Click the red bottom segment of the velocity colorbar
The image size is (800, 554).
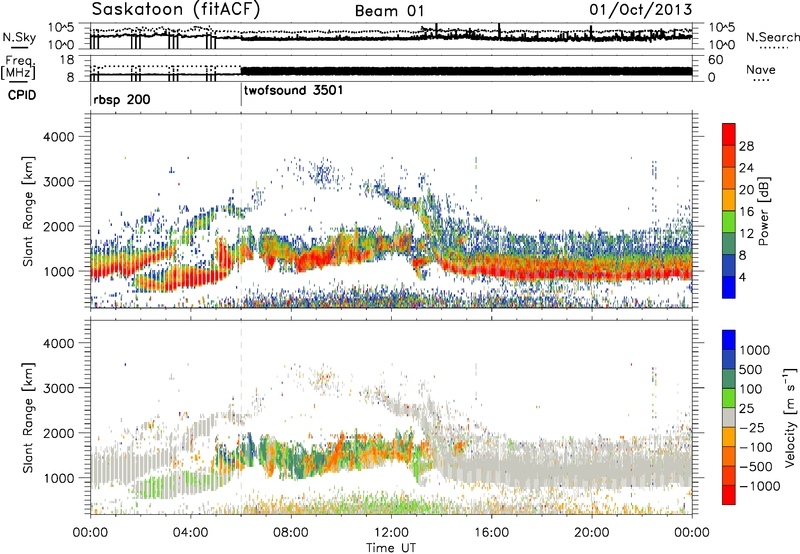point(729,495)
